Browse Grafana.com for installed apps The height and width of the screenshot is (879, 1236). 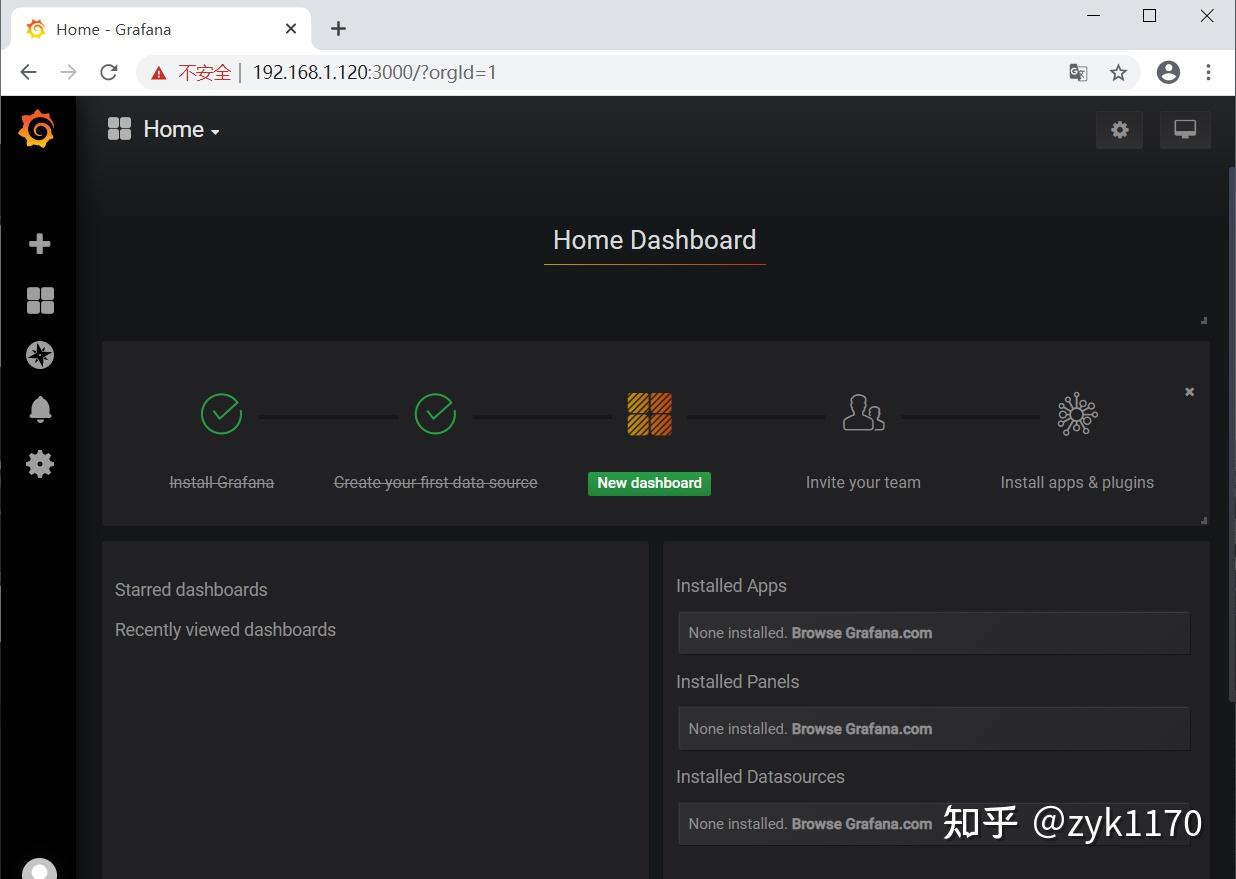point(861,632)
